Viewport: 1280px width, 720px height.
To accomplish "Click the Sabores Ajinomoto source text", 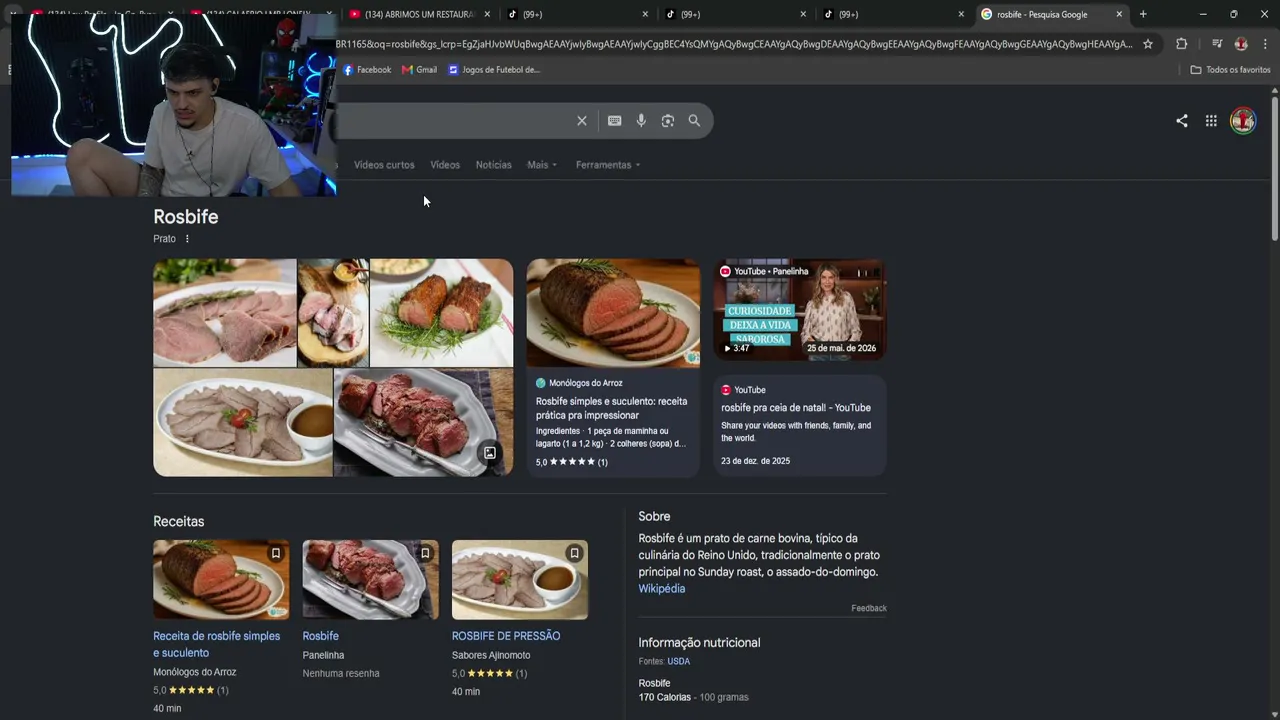I will [x=491, y=656].
